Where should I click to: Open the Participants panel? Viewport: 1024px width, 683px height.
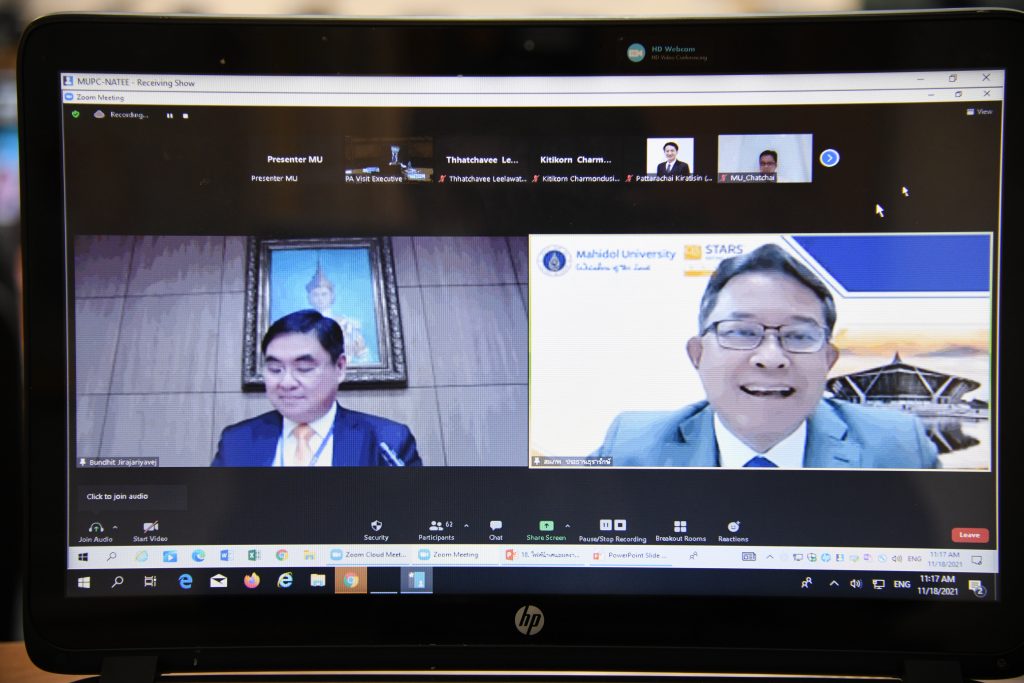click(436, 526)
